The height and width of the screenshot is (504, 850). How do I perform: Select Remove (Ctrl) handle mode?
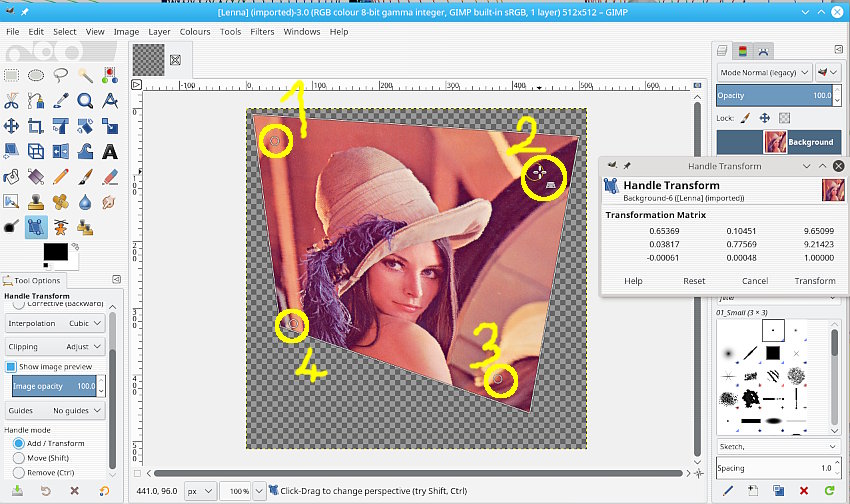(19, 471)
